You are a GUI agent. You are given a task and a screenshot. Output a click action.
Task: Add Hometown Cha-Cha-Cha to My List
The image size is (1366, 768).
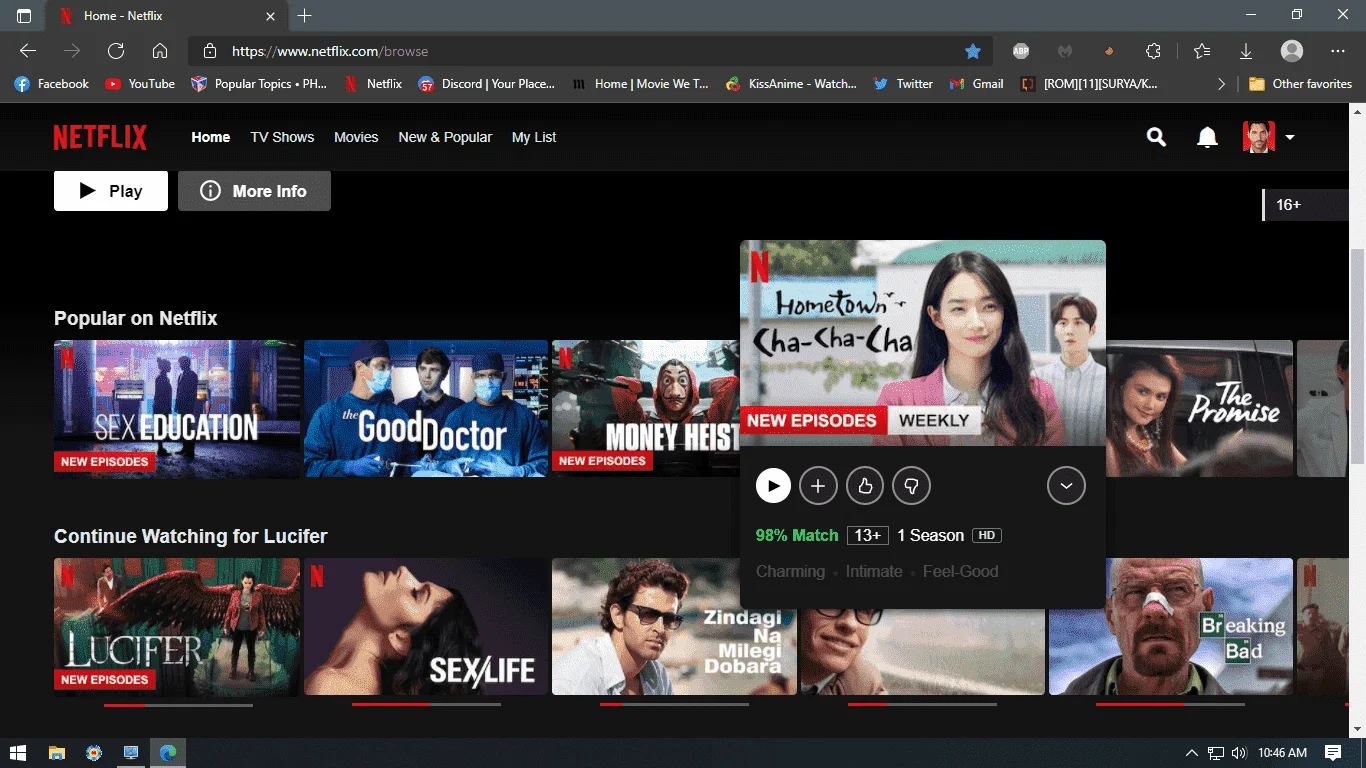tap(818, 486)
